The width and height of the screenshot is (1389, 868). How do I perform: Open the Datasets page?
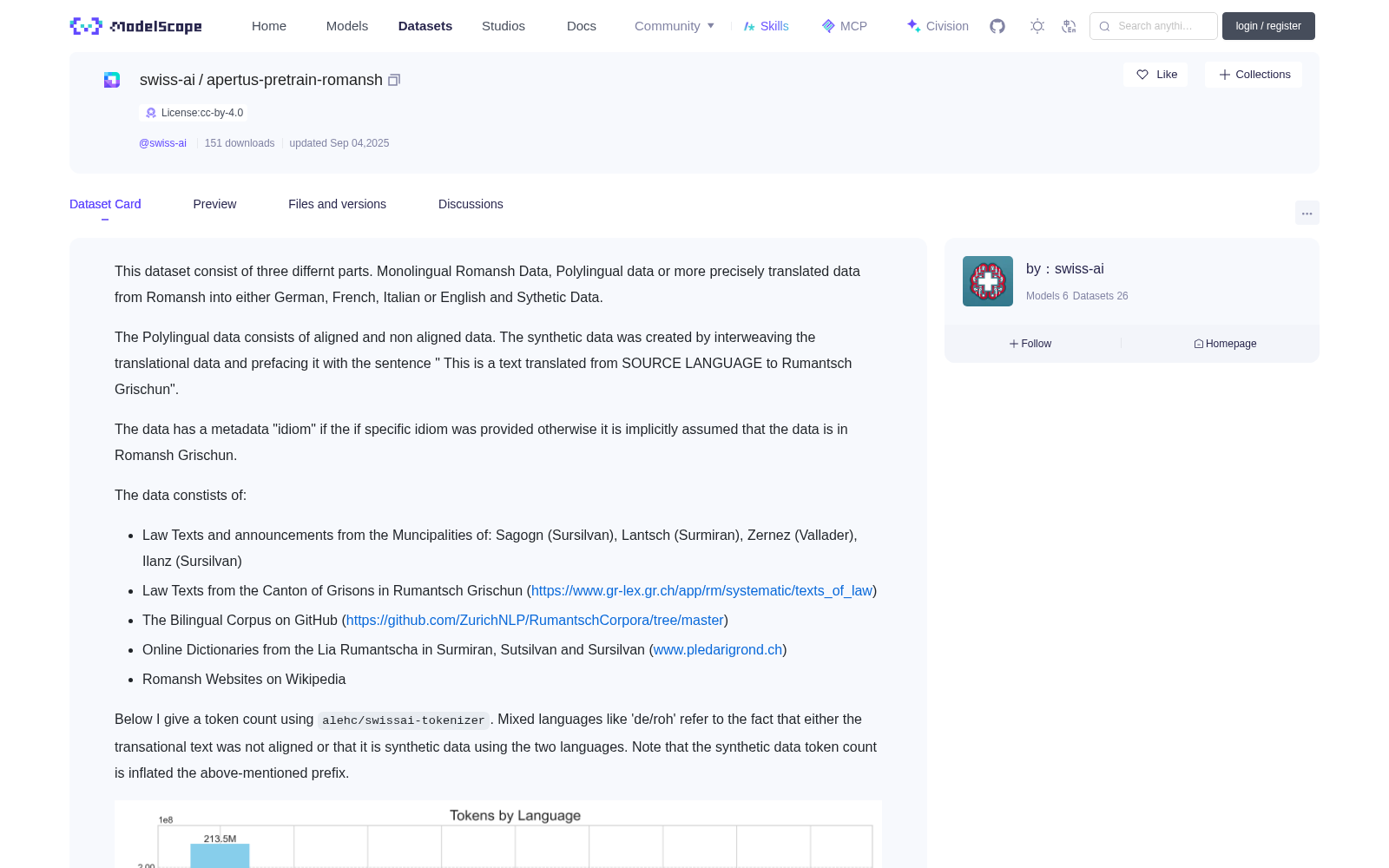pyautogui.click(x=425, y=26)
